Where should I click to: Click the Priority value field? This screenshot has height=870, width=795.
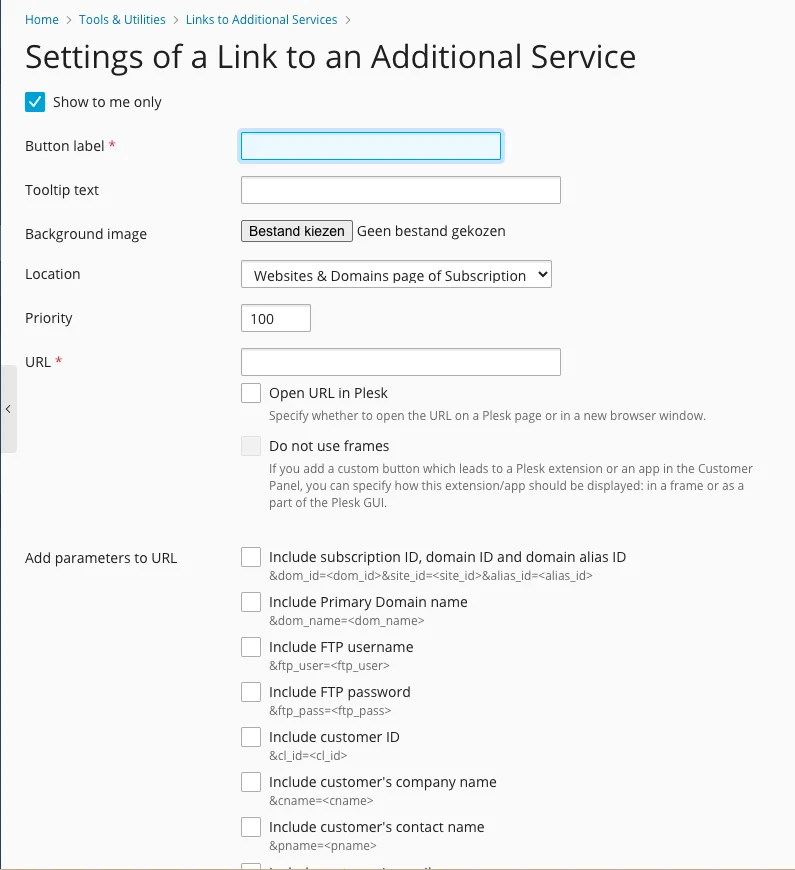[274, 317]
